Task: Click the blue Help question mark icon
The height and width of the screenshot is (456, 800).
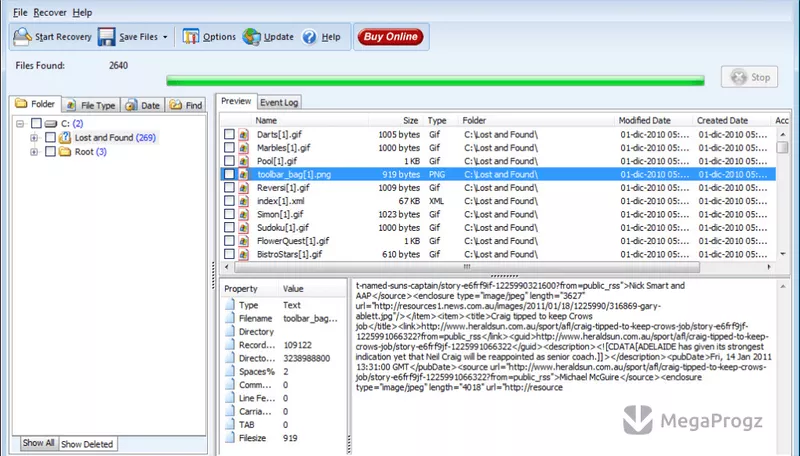Action: (309, 37)
